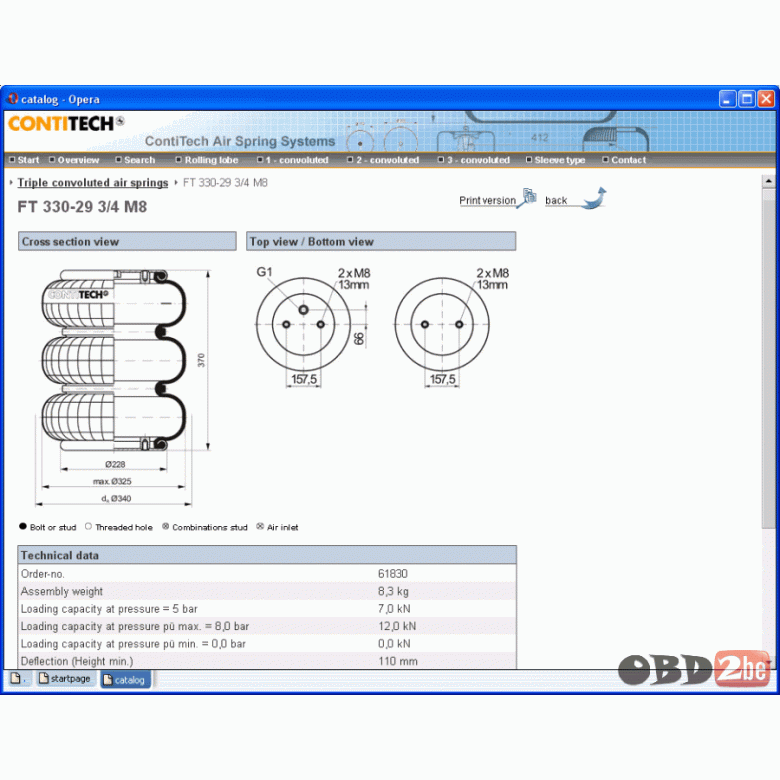Switch to the startpage tab
Screen dimensions: 780x780
[65, 679]
